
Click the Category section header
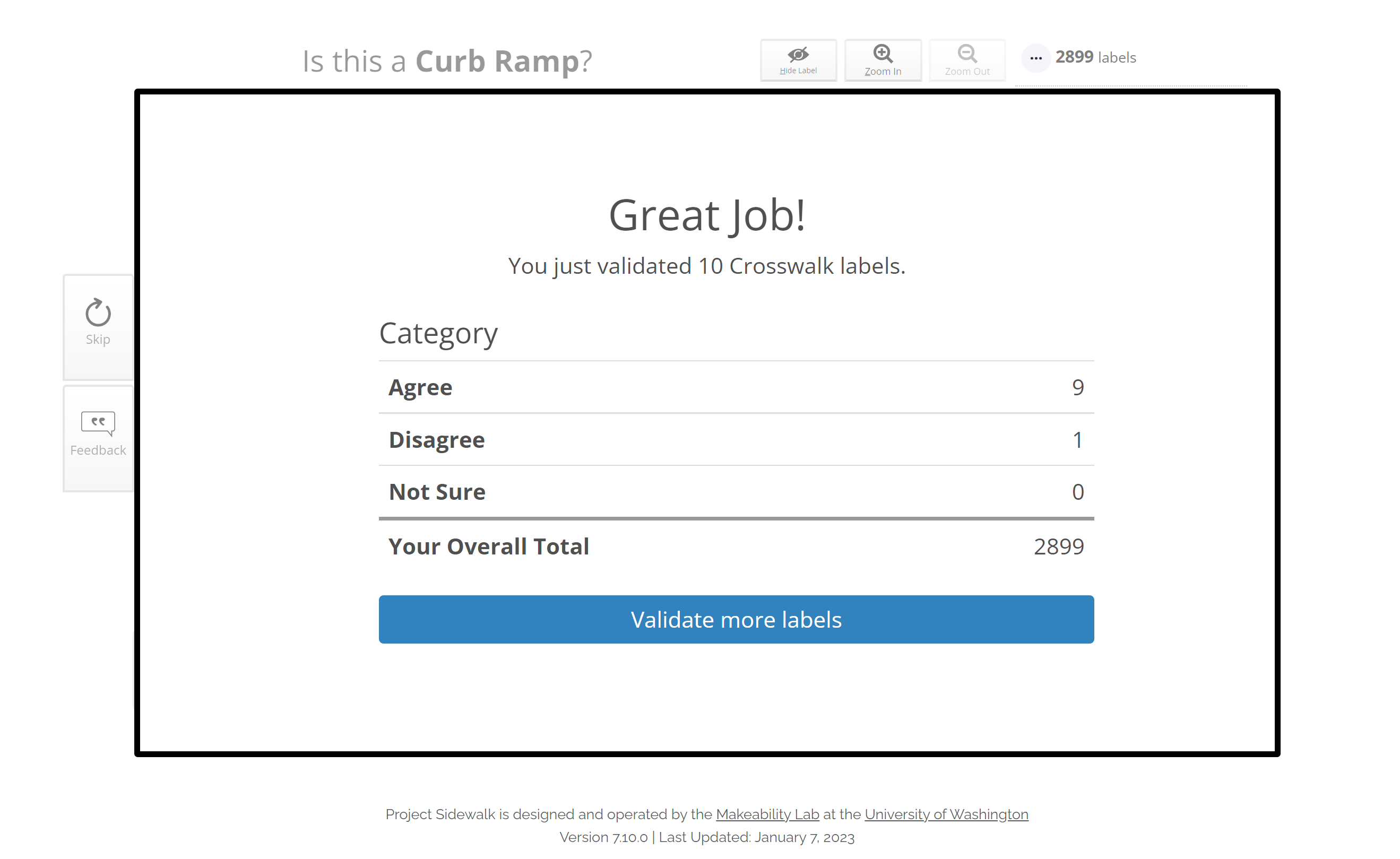click(438, 334)
